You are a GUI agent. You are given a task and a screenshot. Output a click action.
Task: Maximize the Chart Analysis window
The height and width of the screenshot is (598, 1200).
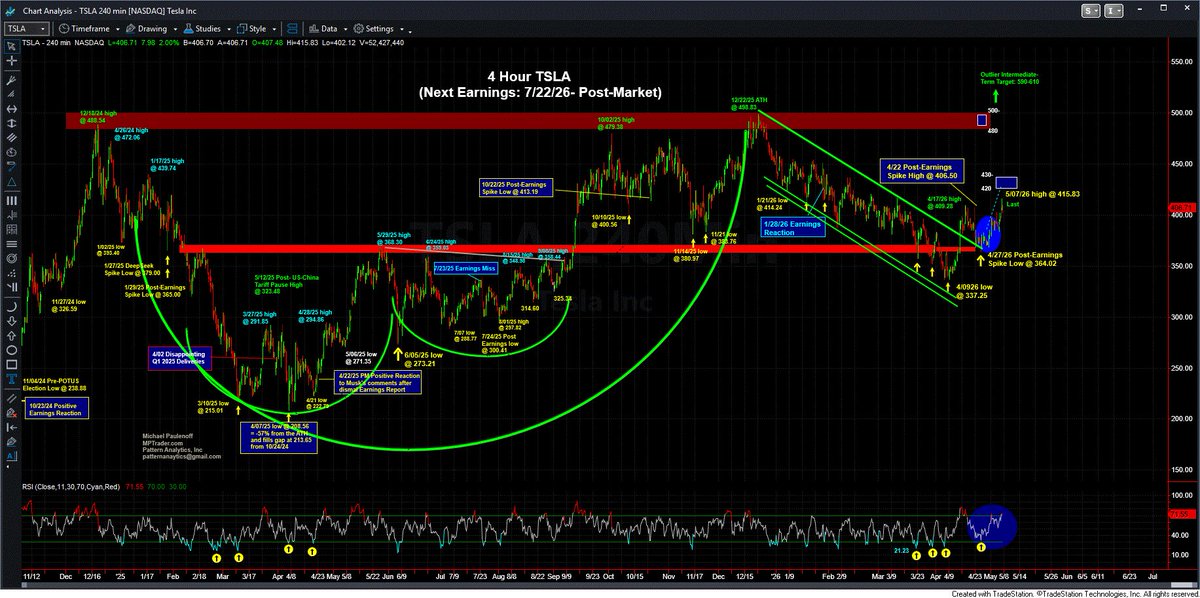click(1165, 8)
